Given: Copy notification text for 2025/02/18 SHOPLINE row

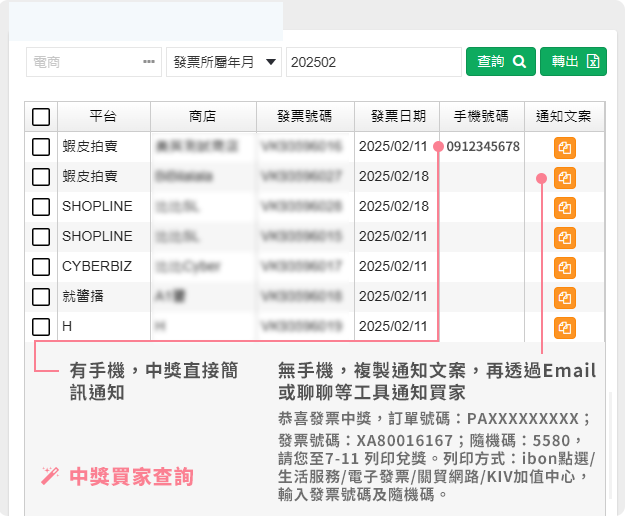Looking at the screenshot, I should (x=565, y=208).
